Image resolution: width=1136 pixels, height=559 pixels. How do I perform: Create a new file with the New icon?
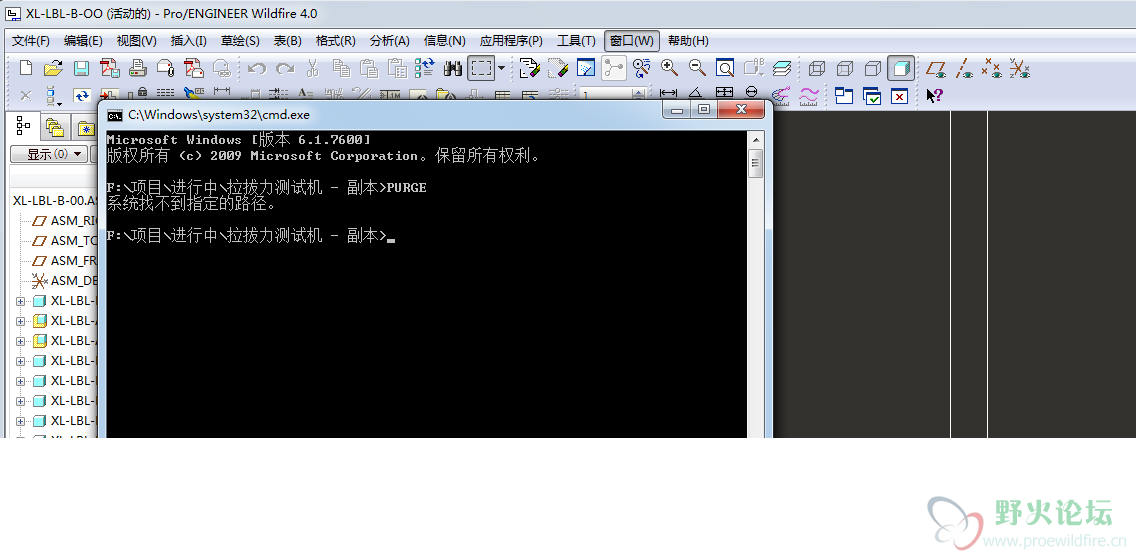click(x=26, y=68)
